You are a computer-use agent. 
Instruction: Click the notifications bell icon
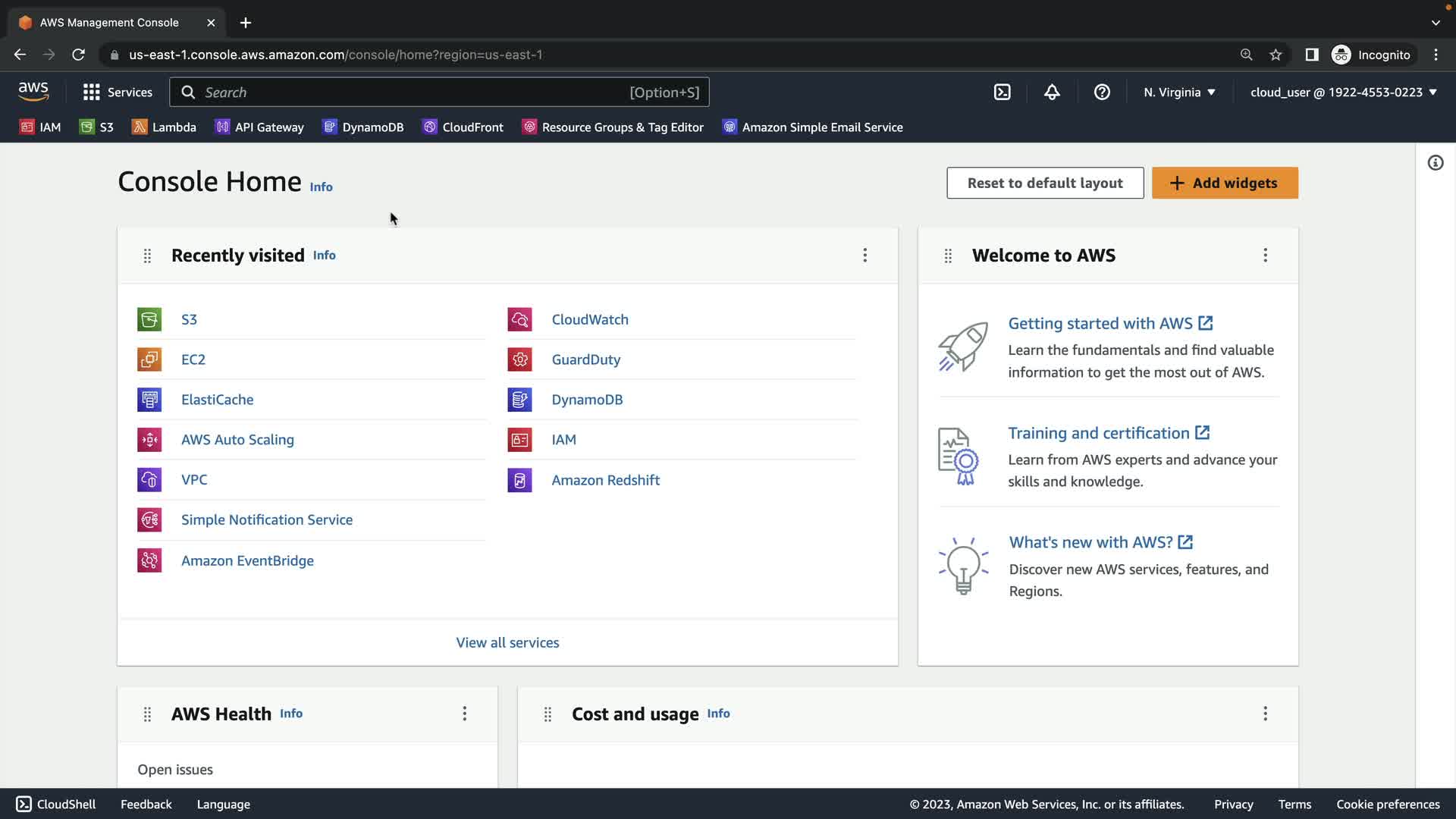(1052, 92)
